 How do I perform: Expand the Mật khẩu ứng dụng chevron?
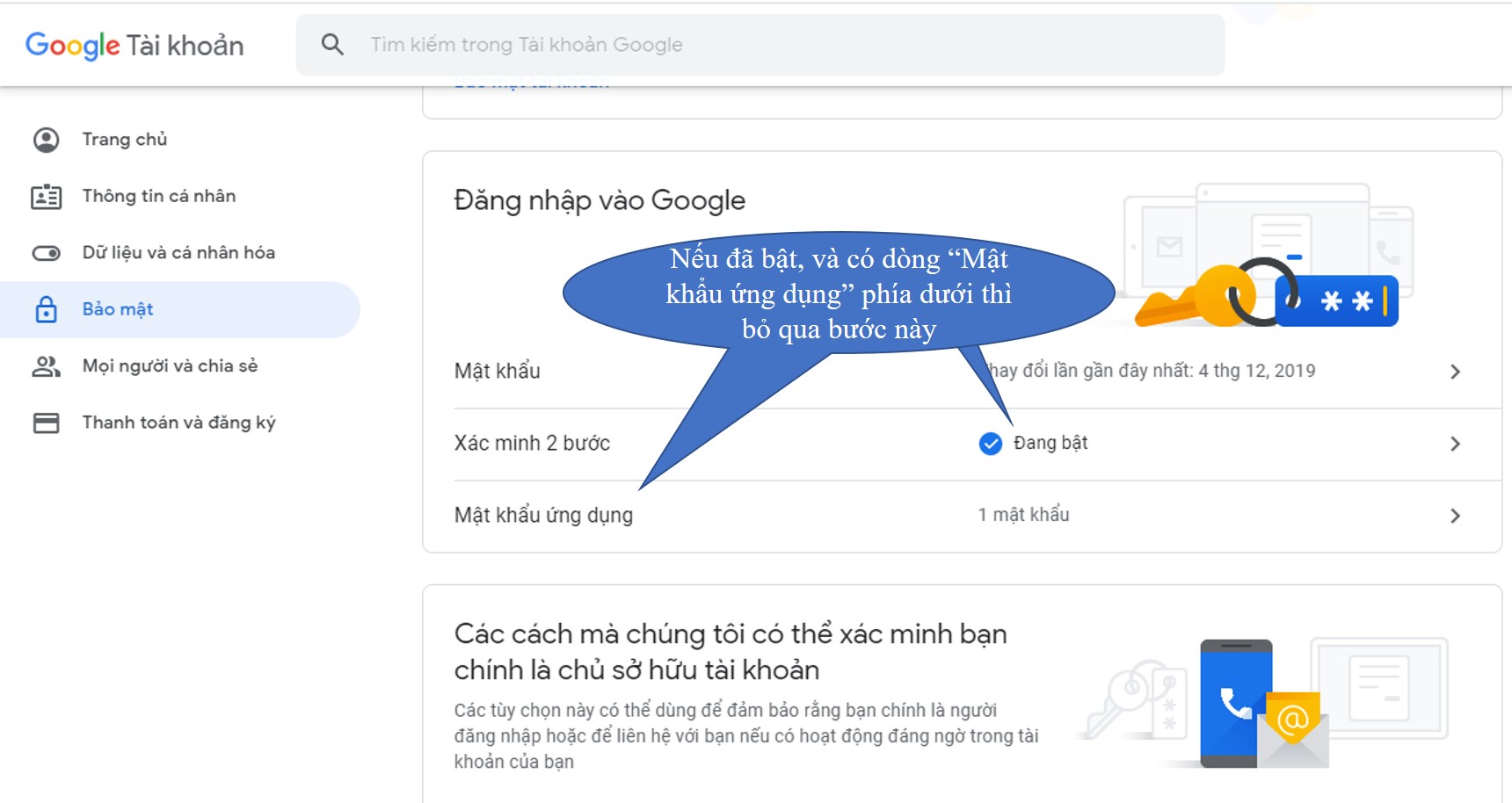[1455, 516]
